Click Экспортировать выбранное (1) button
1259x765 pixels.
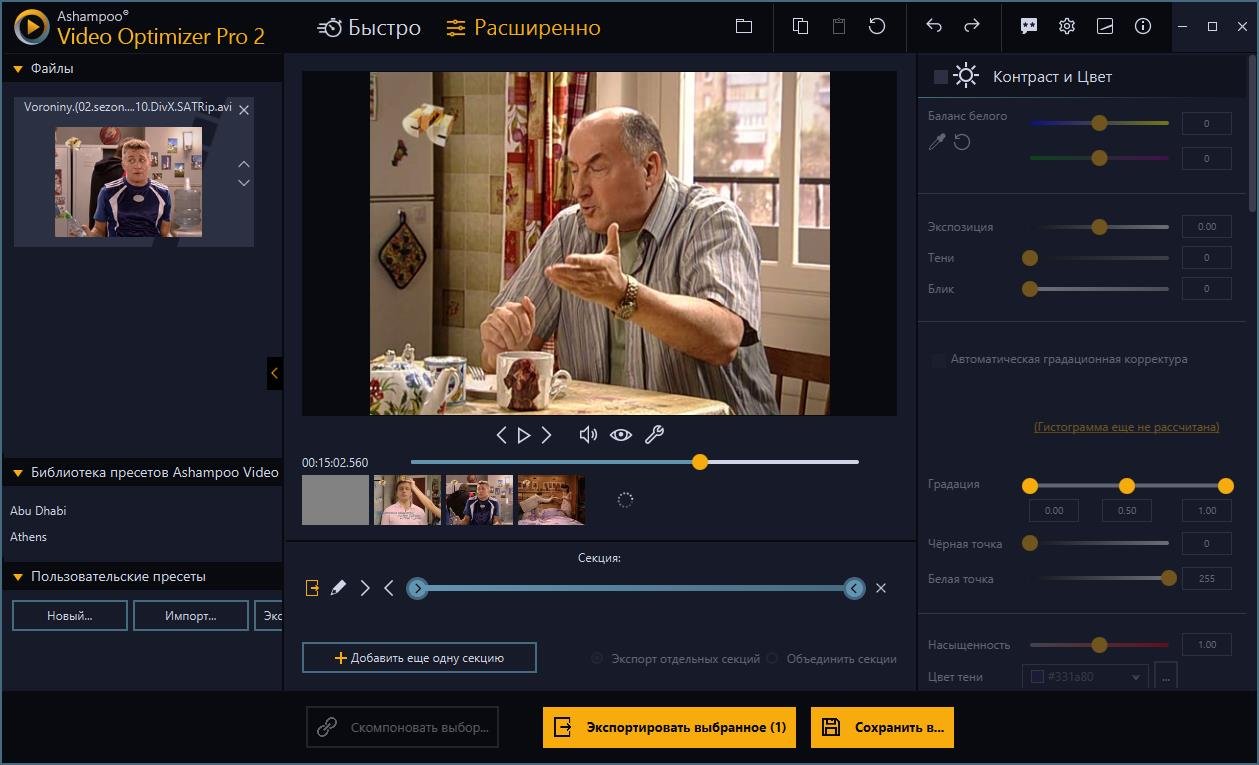(669, 728)
